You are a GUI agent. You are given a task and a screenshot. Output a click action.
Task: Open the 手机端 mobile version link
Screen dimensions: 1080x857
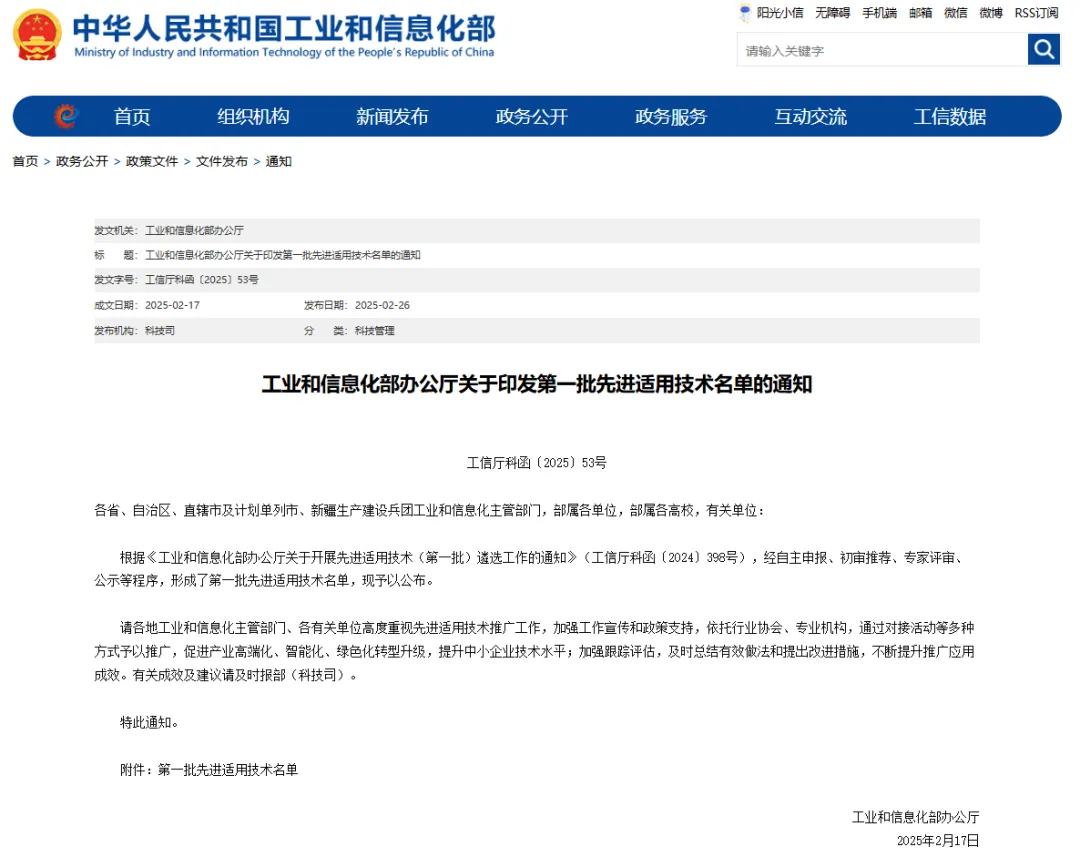[880, 12]
